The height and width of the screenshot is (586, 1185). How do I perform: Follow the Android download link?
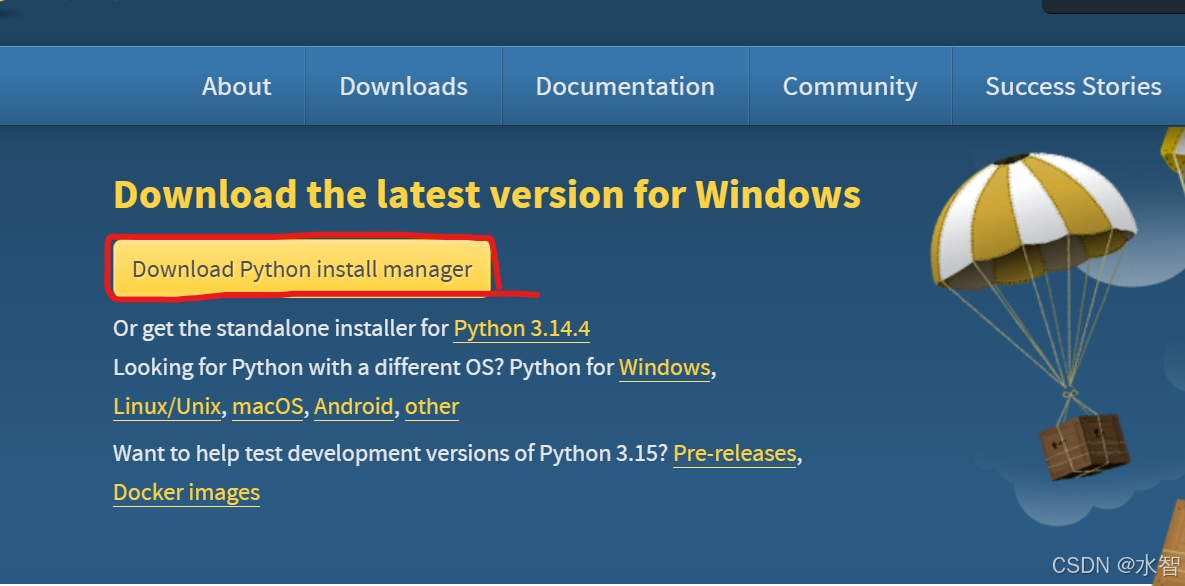pyautogui.click(x=354, y=407)
